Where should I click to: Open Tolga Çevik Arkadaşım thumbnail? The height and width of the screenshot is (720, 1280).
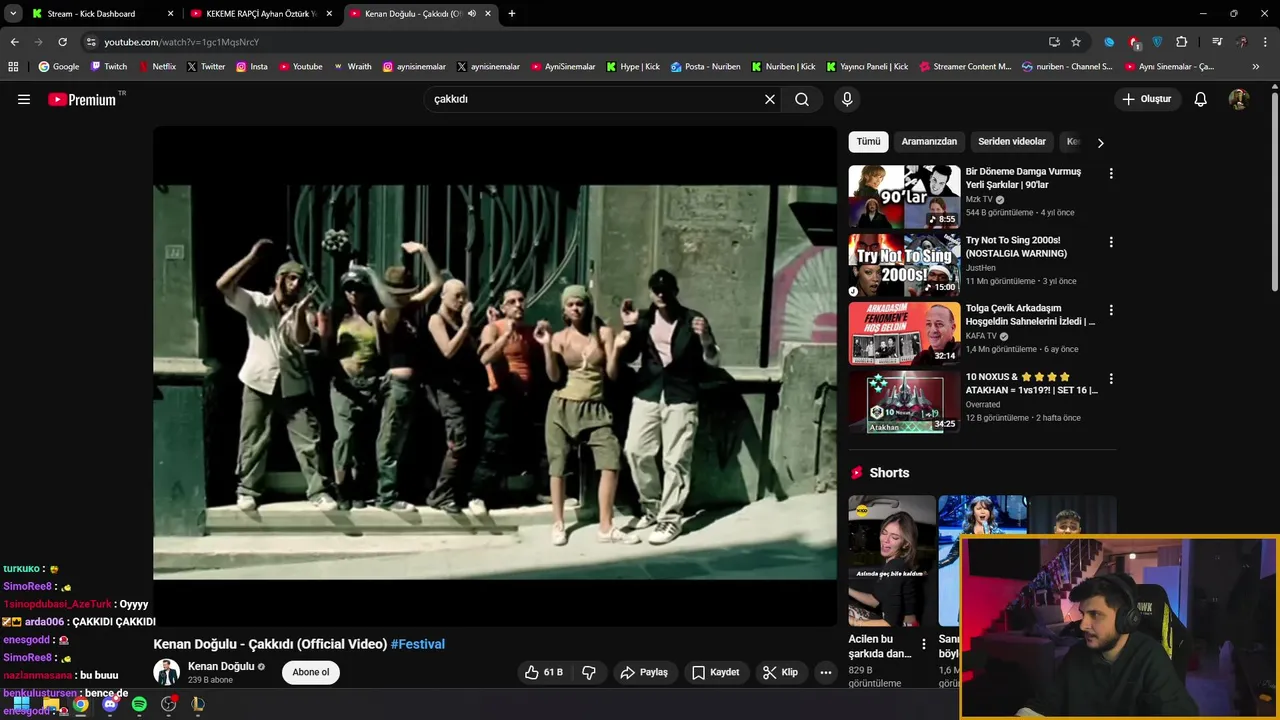[x=904, y=333]
